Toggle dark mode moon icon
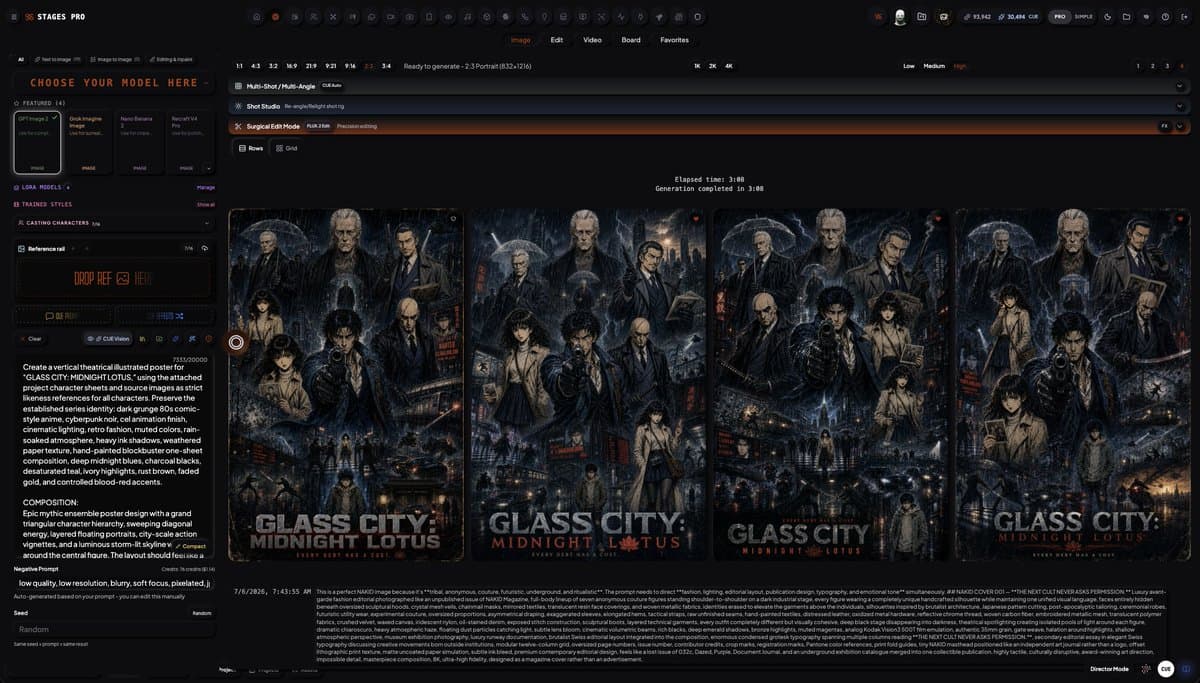The height and width of the screenshot is (683, 1200). pyautogui.click(x=1108, y=17)
